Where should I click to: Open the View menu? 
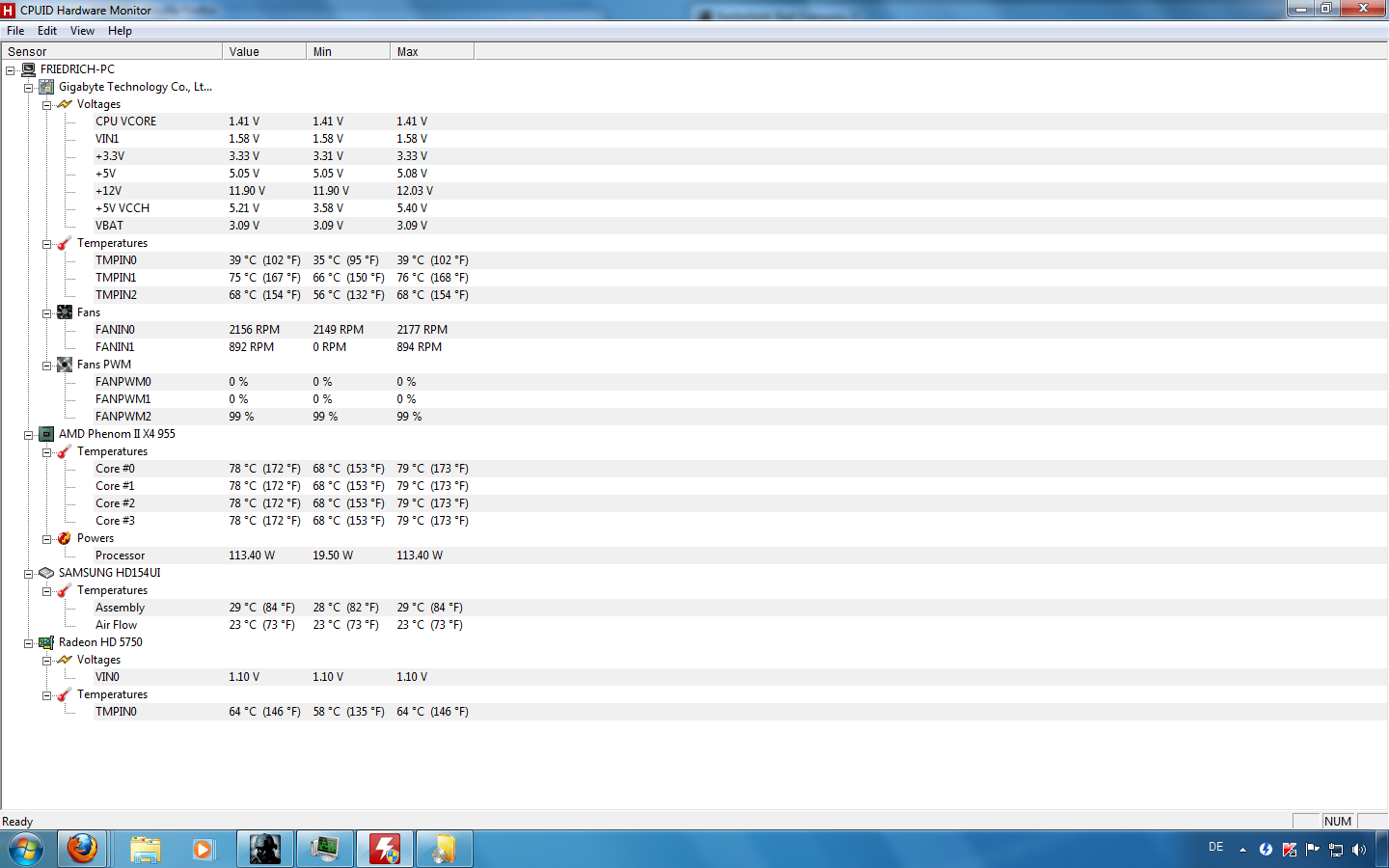click(82, 31)
